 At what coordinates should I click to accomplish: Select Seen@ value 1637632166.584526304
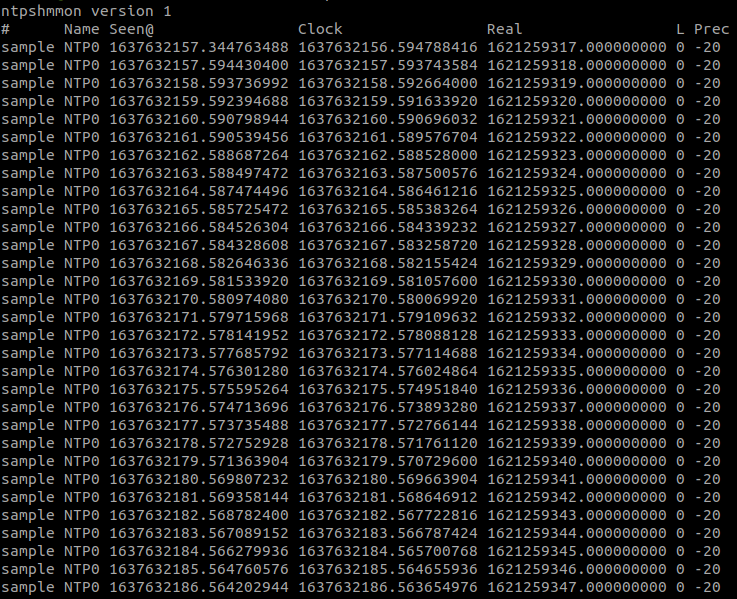(199, 227)
